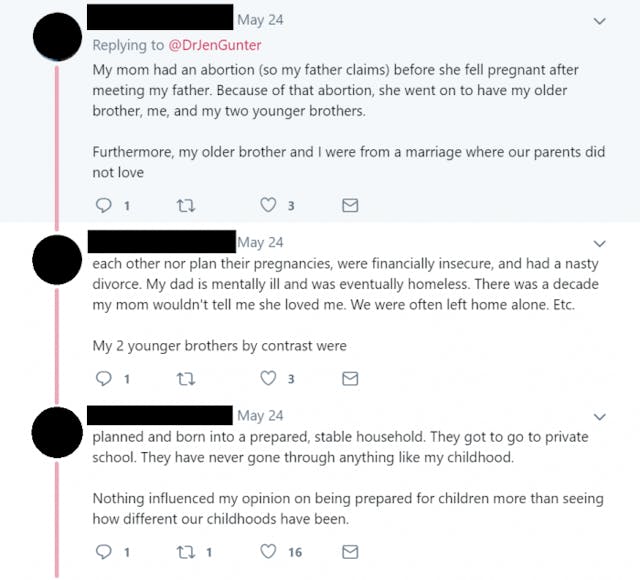Click the first tweet's May 24 timestamp
The width and height of the screenshot is (640, 580).
pyautogui.click(x=260, y=20)
